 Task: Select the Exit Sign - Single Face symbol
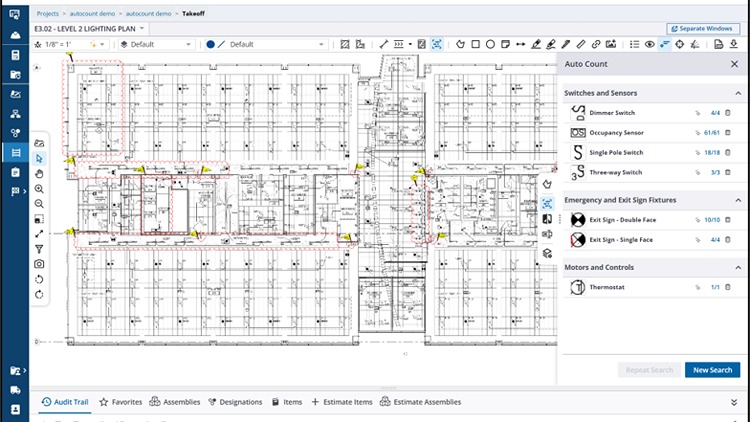coord(578,240)
